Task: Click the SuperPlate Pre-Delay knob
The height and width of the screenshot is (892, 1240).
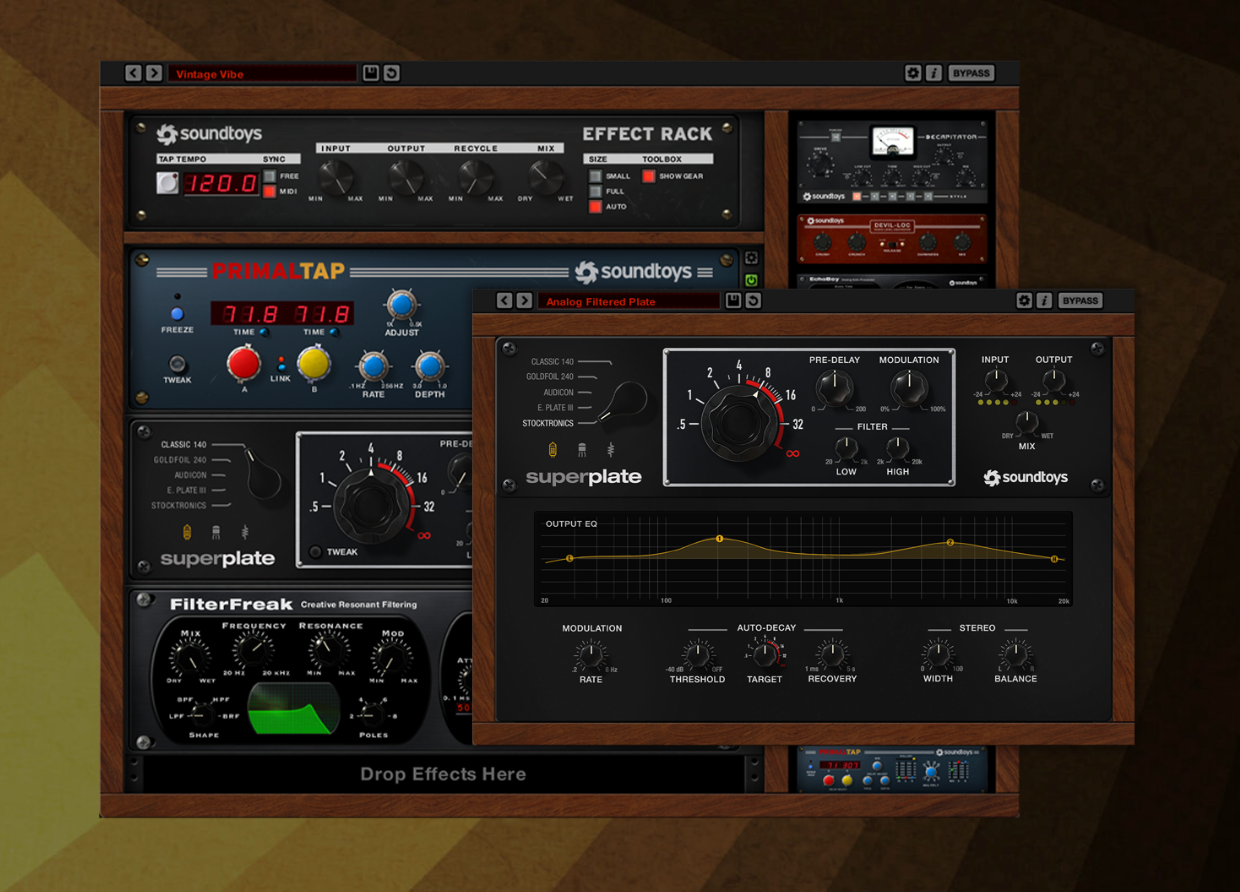Action: tap(834, 387)
